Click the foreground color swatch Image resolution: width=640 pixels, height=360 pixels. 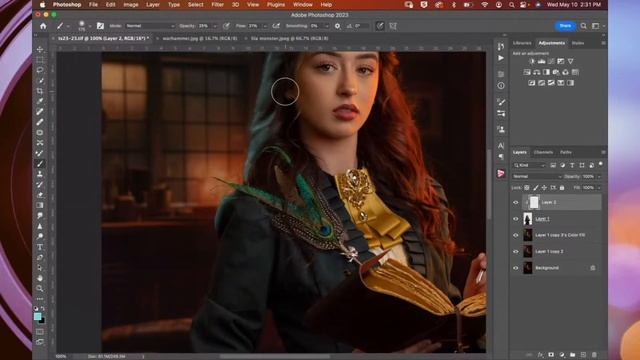pos(38,317)
